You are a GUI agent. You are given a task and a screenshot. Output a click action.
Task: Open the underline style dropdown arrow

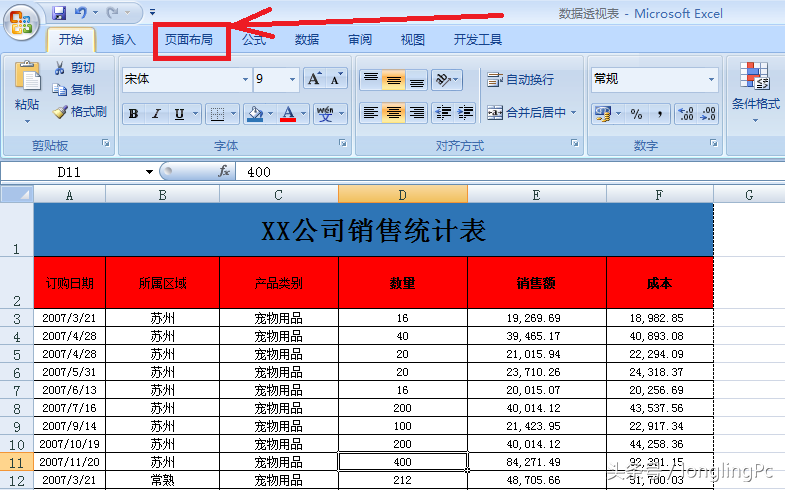tap(196, 114)
